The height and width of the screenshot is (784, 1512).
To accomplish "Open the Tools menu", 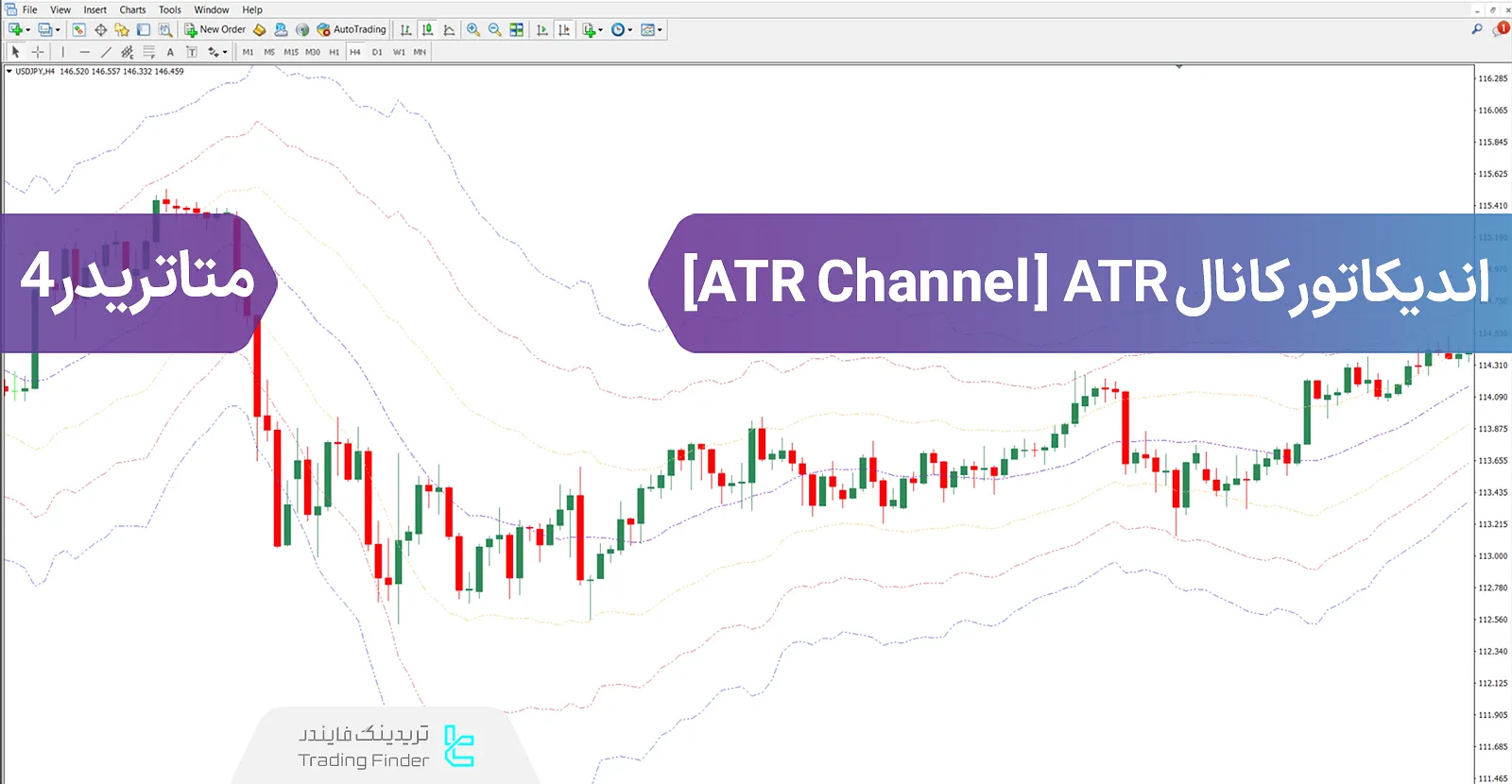I will [170, 9].
